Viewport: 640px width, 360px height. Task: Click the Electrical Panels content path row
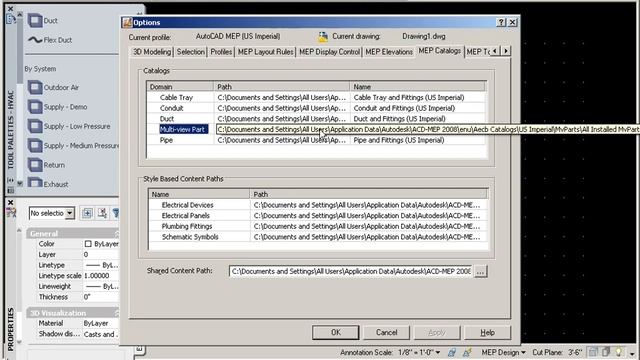(x=318, y=216)
